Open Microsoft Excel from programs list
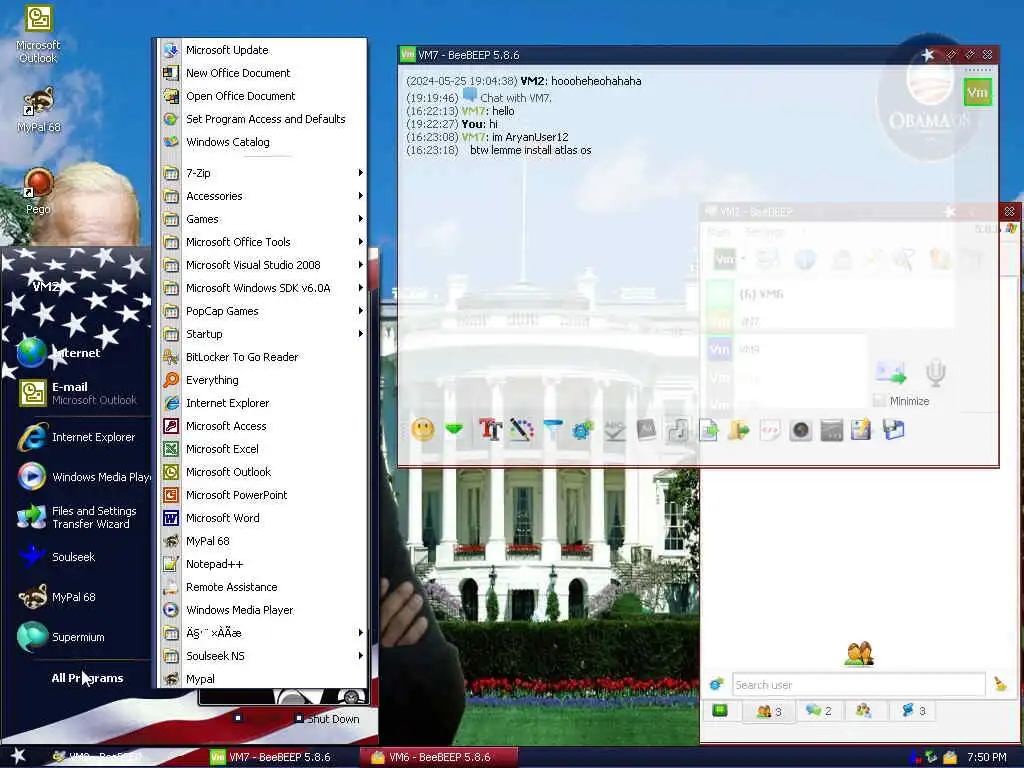 point(263,449)
